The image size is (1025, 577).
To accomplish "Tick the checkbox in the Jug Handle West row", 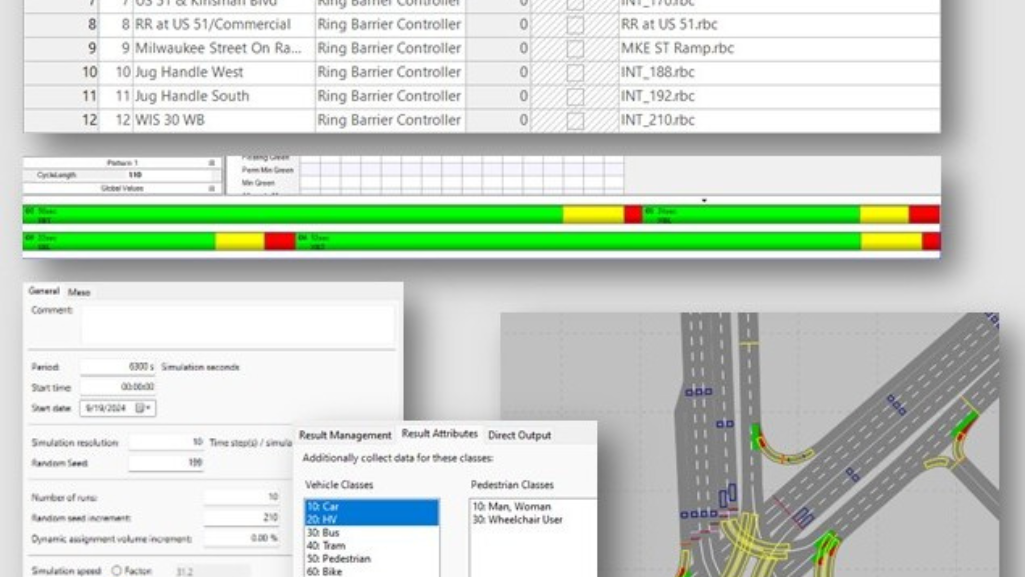I will click(575, 72).
